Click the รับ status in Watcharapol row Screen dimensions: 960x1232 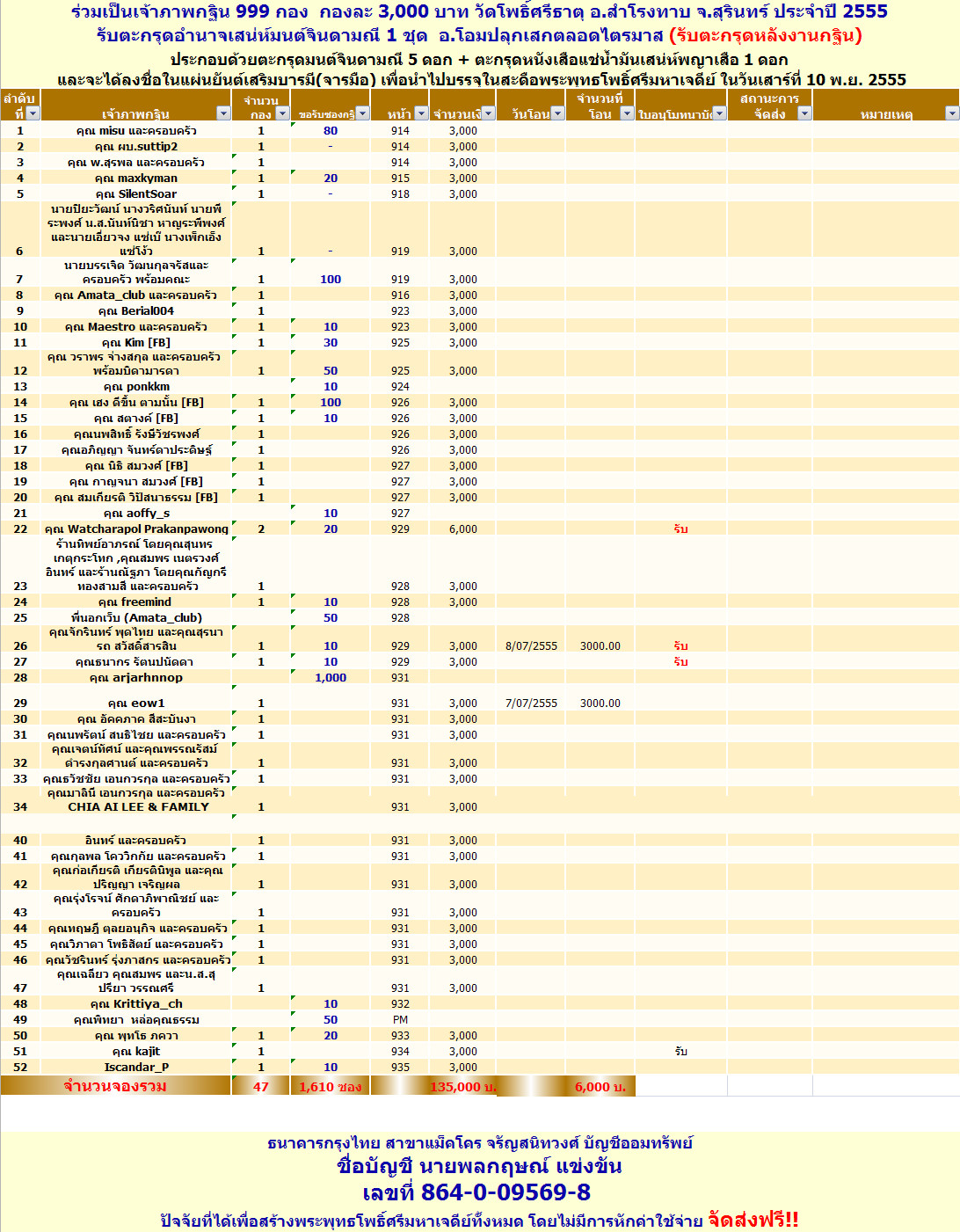681,529
